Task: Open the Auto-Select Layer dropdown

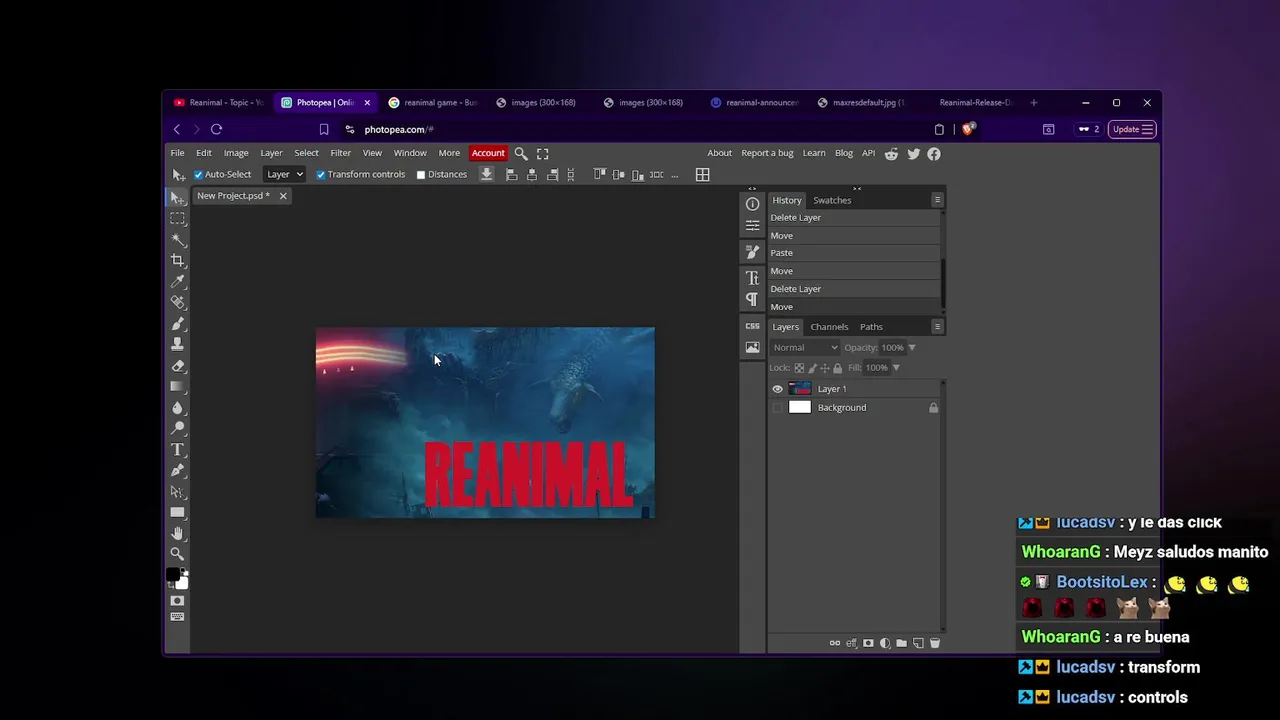Action: click(284, 174)
